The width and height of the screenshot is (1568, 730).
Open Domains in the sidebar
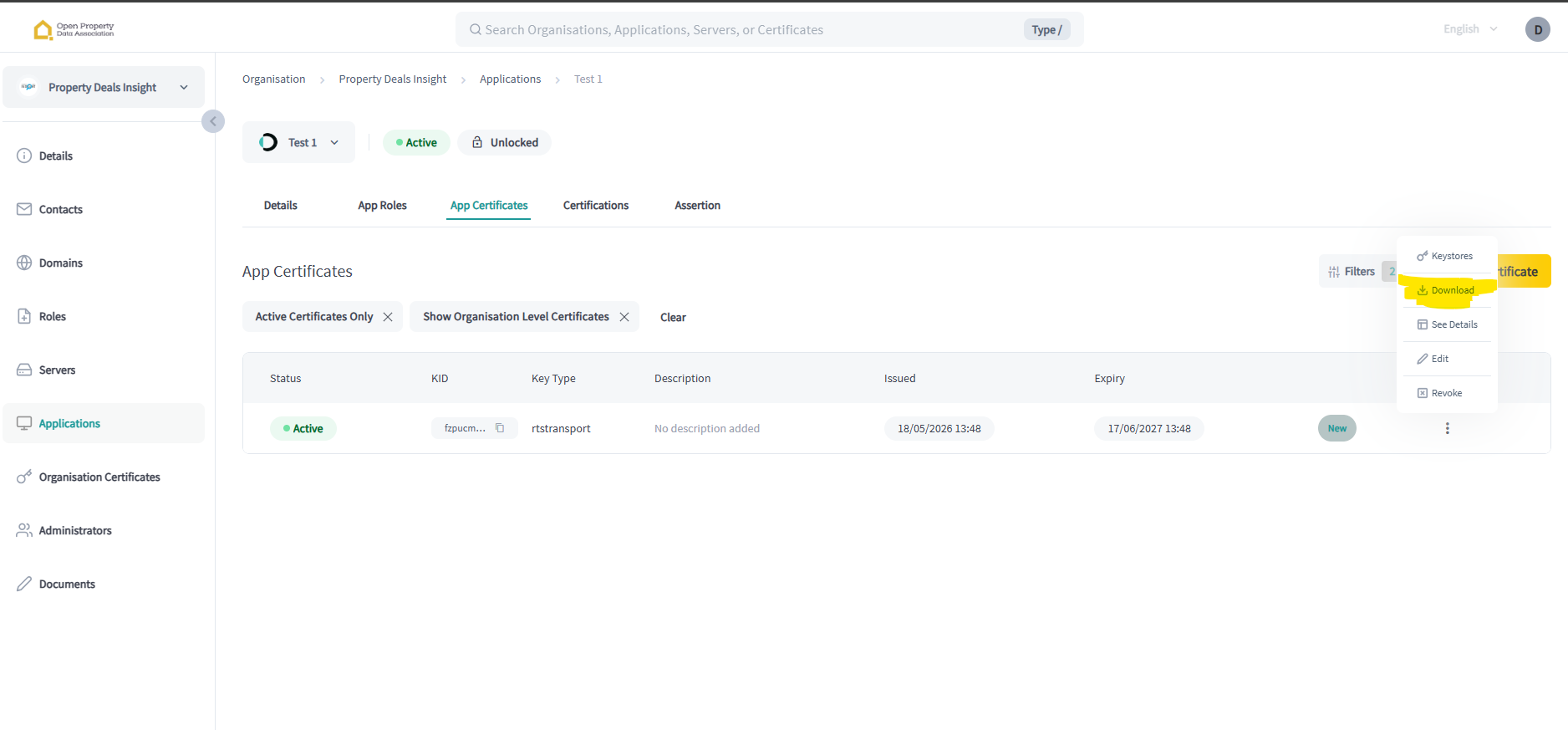104,263
